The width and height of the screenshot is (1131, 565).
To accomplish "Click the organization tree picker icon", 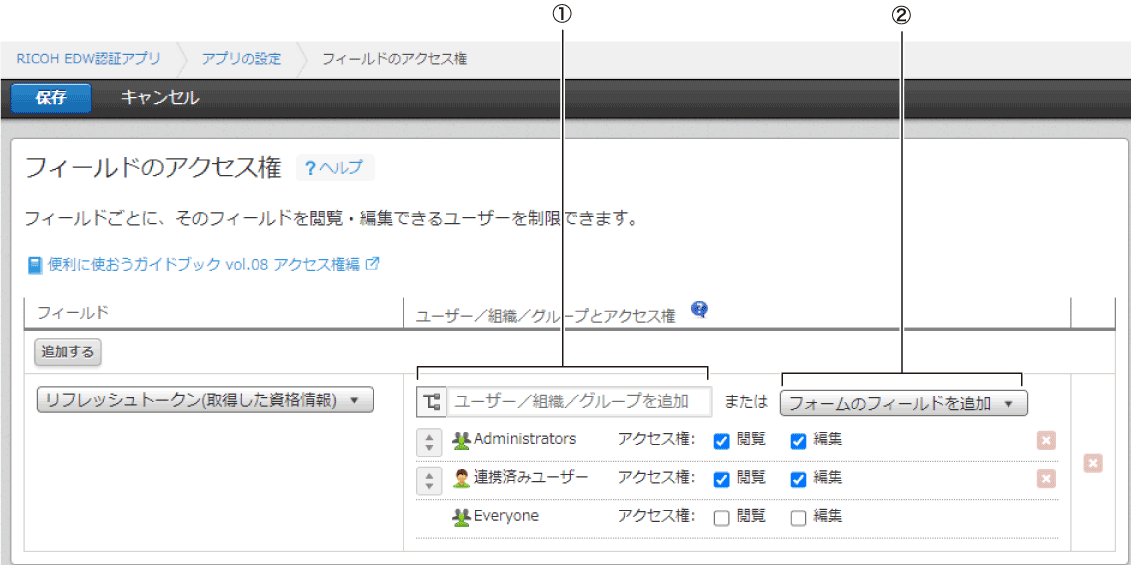I will (x=431, y=402).
